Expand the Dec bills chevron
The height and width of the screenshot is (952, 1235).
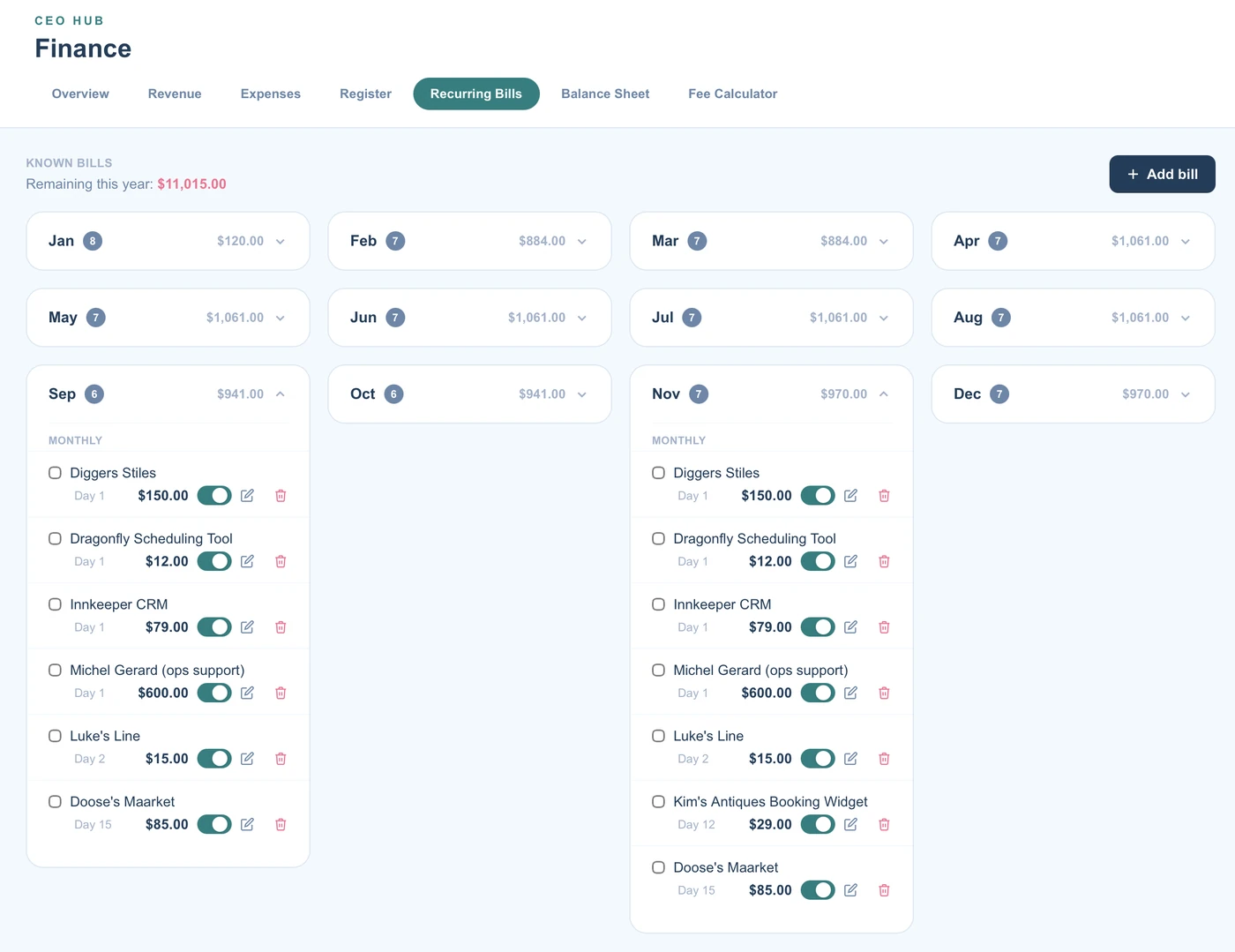click(x=1186, y=394)
